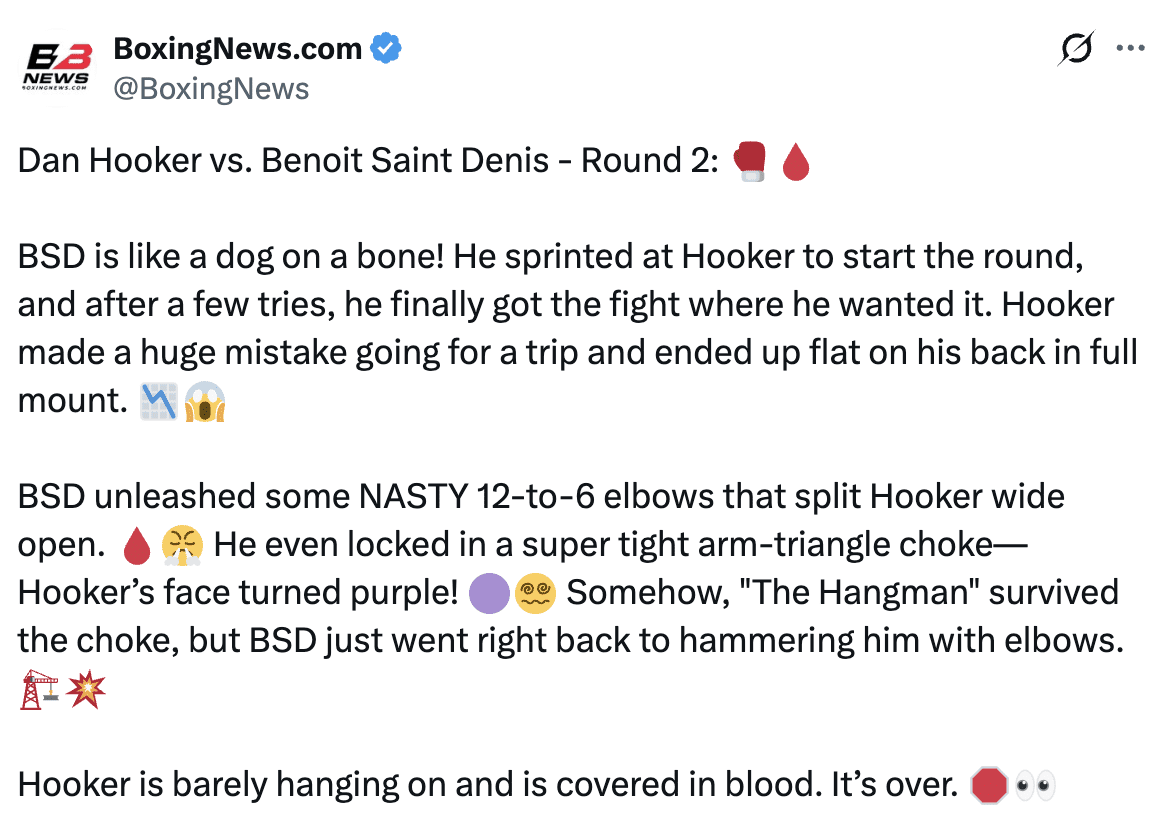1170x820 pixels.
Task: Open the BoxingNews.com display name link
Action: coord(237,48)
